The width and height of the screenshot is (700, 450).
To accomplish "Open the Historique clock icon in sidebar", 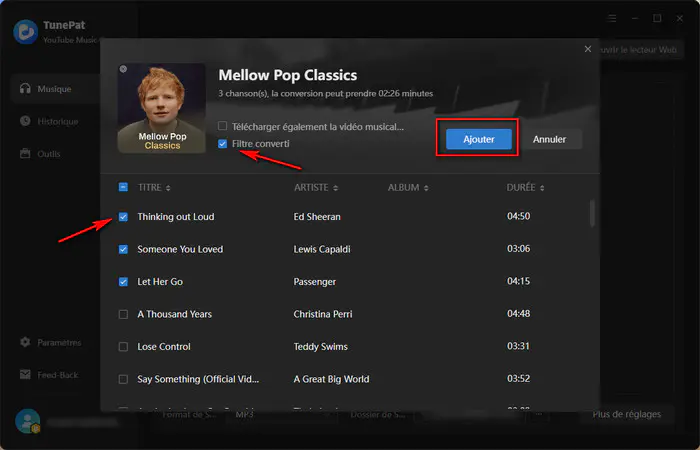I will (25, 121).
